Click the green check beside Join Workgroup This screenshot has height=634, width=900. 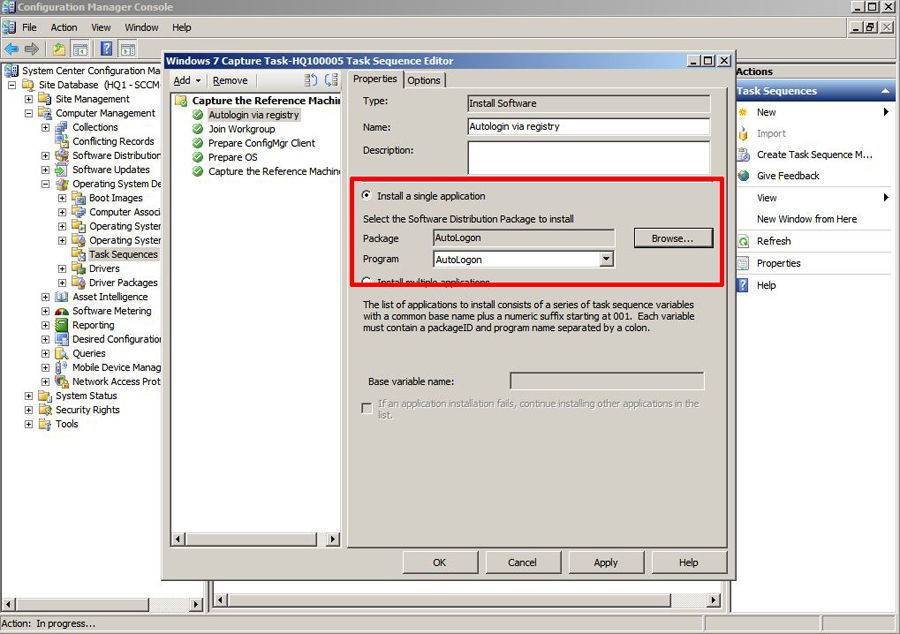[x=198, y=129]
